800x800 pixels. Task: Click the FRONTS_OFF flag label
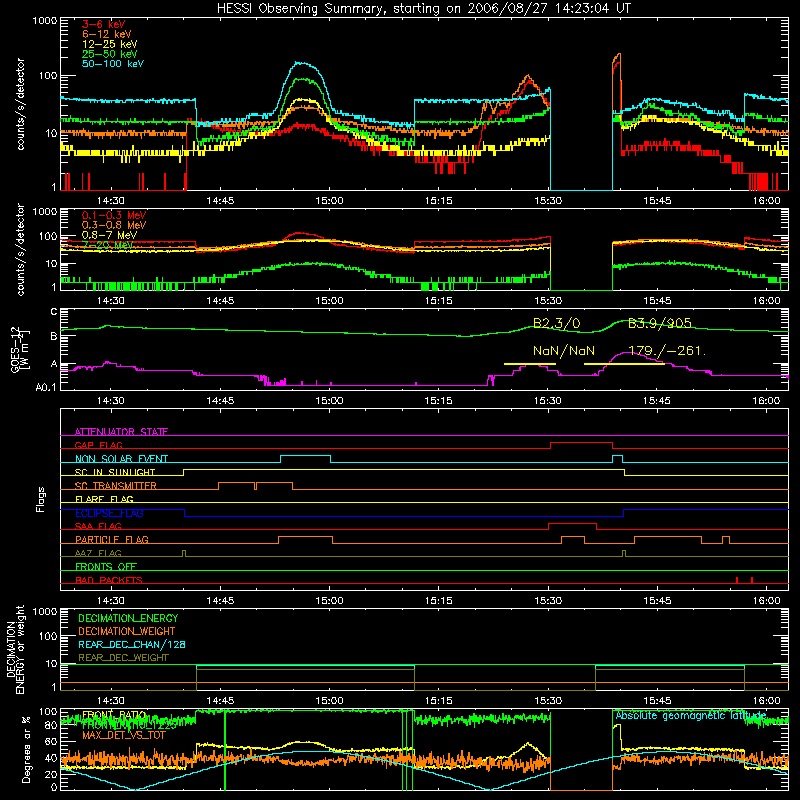(x=106, y=566)
